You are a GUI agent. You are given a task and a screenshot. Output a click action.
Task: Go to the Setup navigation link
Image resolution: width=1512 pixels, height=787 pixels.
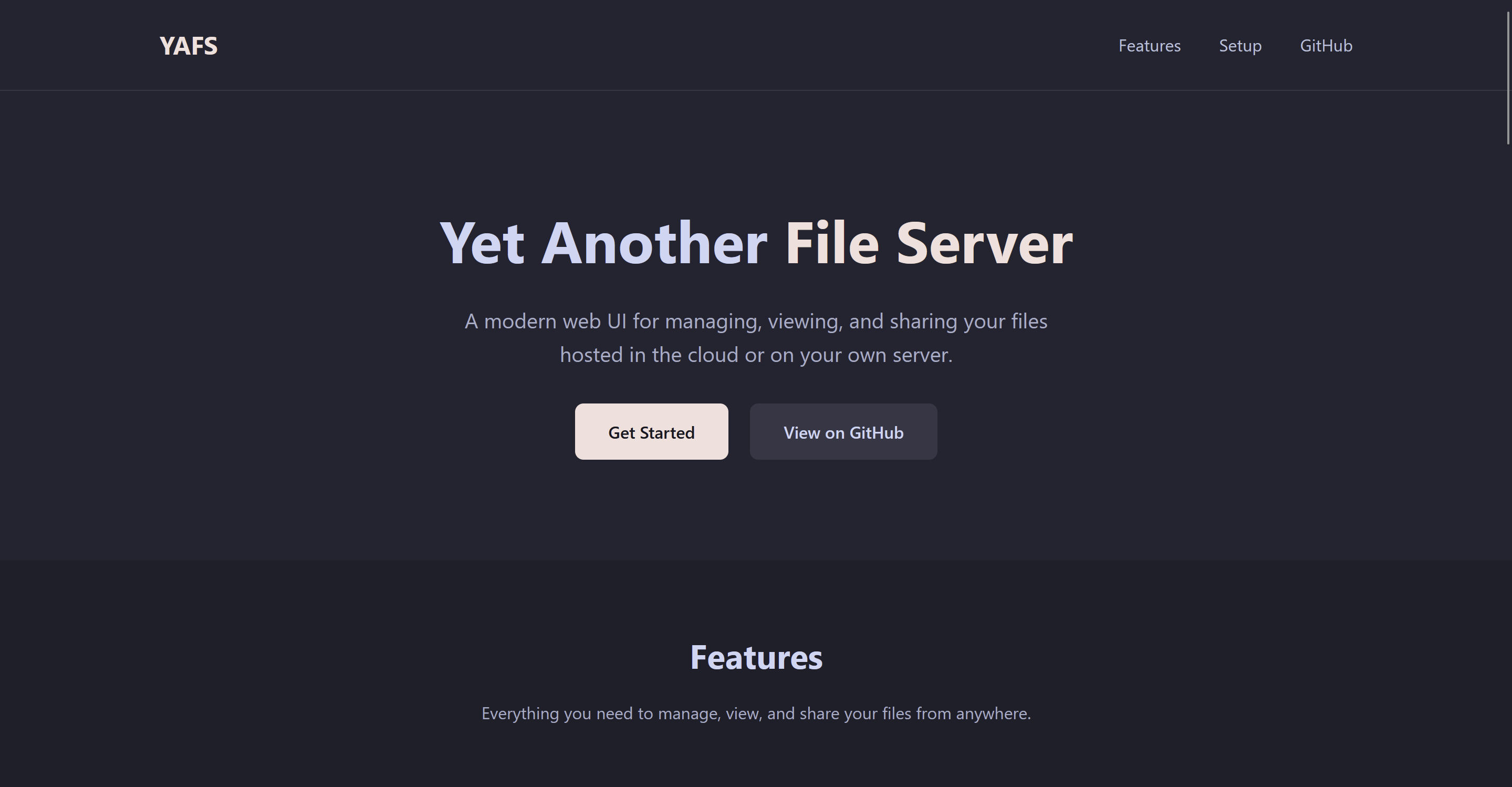tap(1239, 46)
